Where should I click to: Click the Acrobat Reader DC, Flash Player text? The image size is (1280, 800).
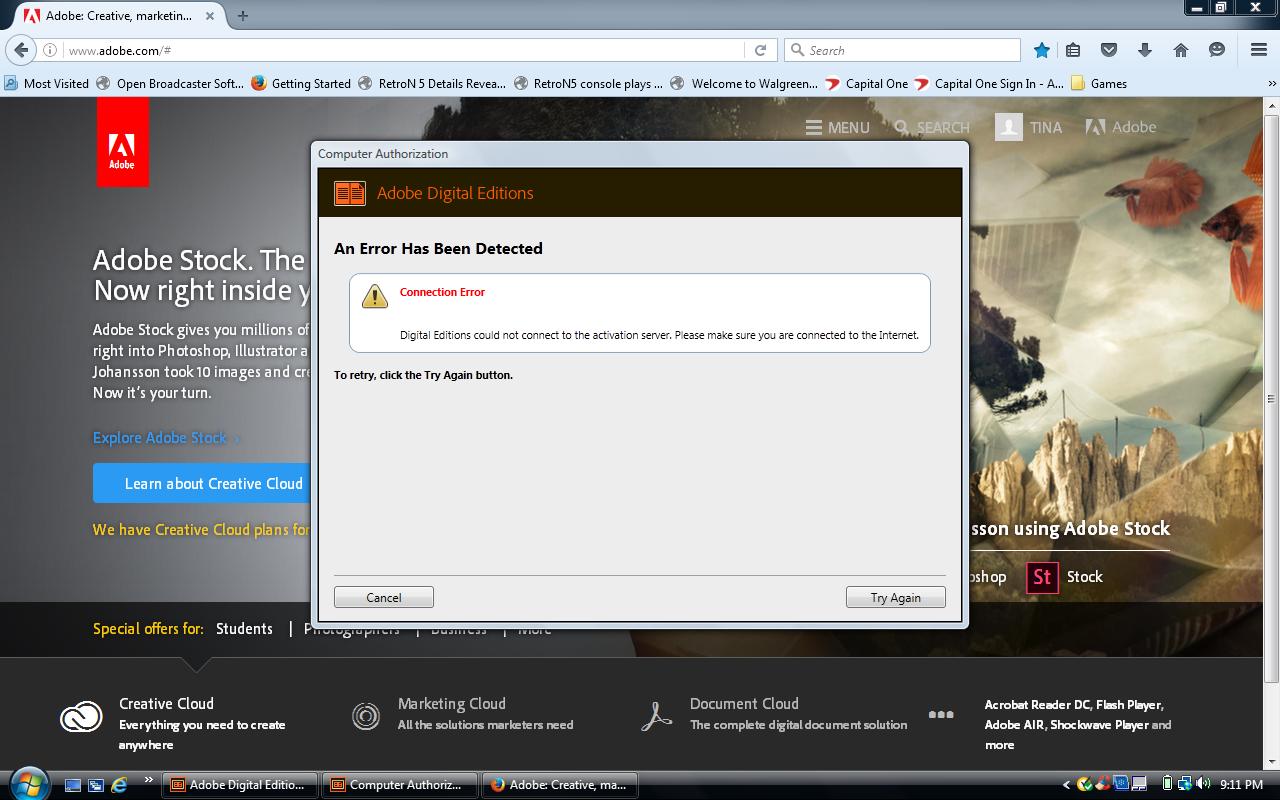[1074, 704]
